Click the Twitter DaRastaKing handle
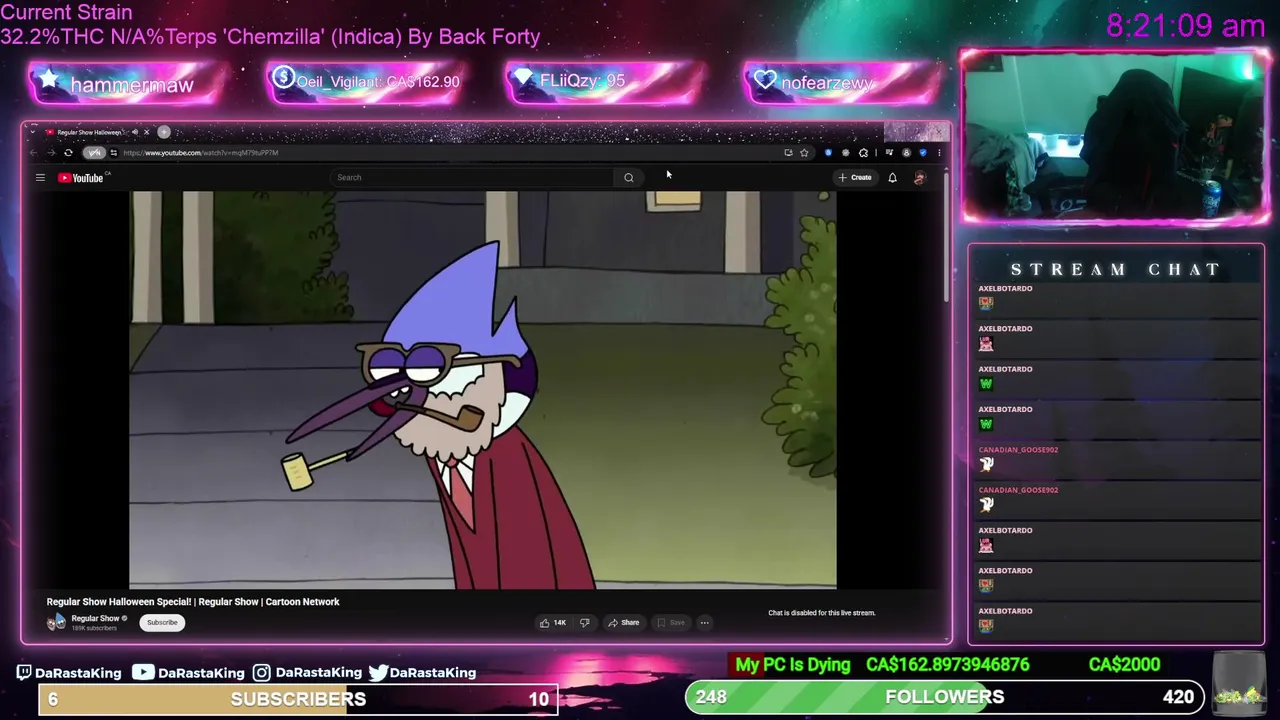 (422, 673)
